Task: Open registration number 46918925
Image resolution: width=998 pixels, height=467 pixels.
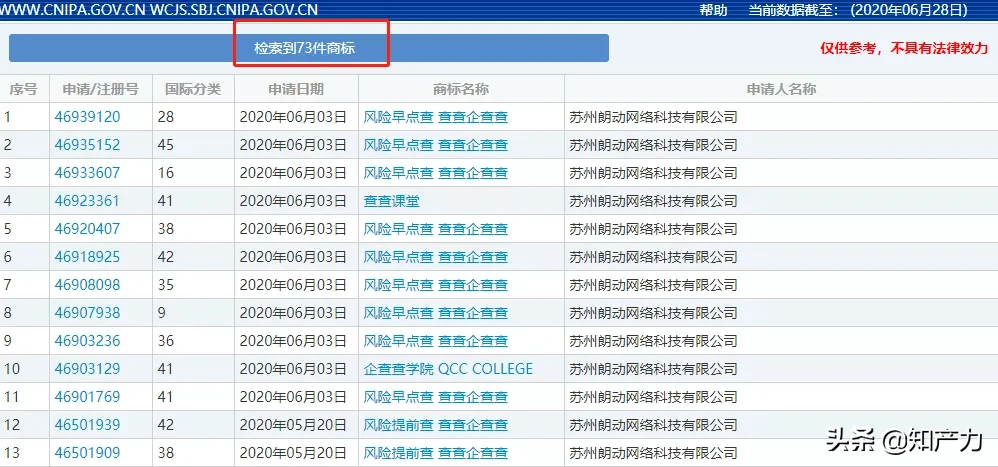Action: [87, 257]
